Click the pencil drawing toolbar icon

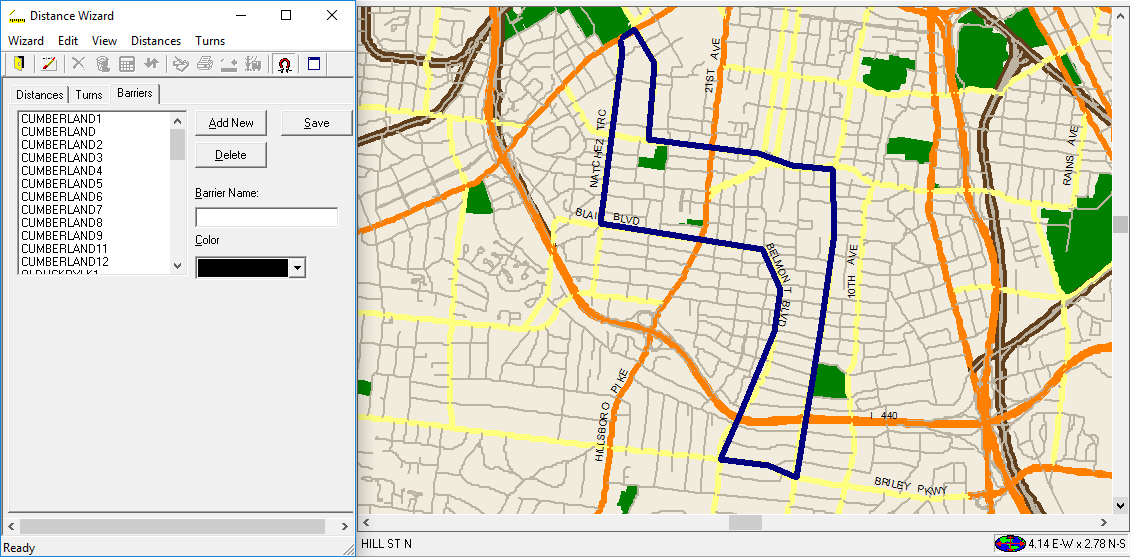(49, 64)
